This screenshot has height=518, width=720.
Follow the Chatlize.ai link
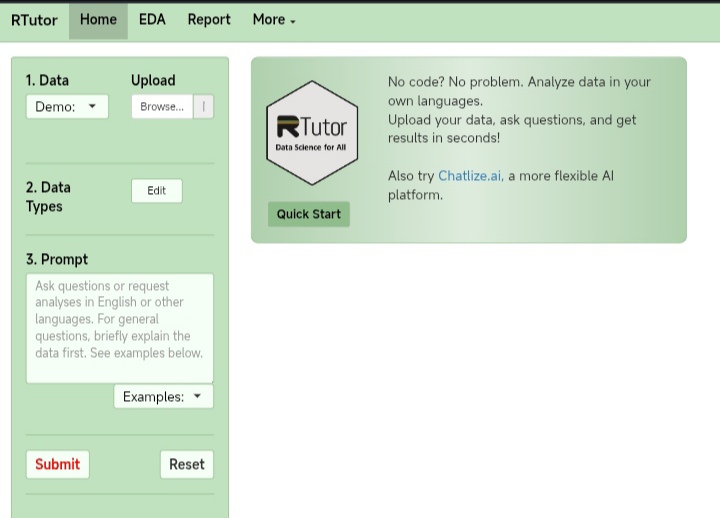click(x=471, y=176)
